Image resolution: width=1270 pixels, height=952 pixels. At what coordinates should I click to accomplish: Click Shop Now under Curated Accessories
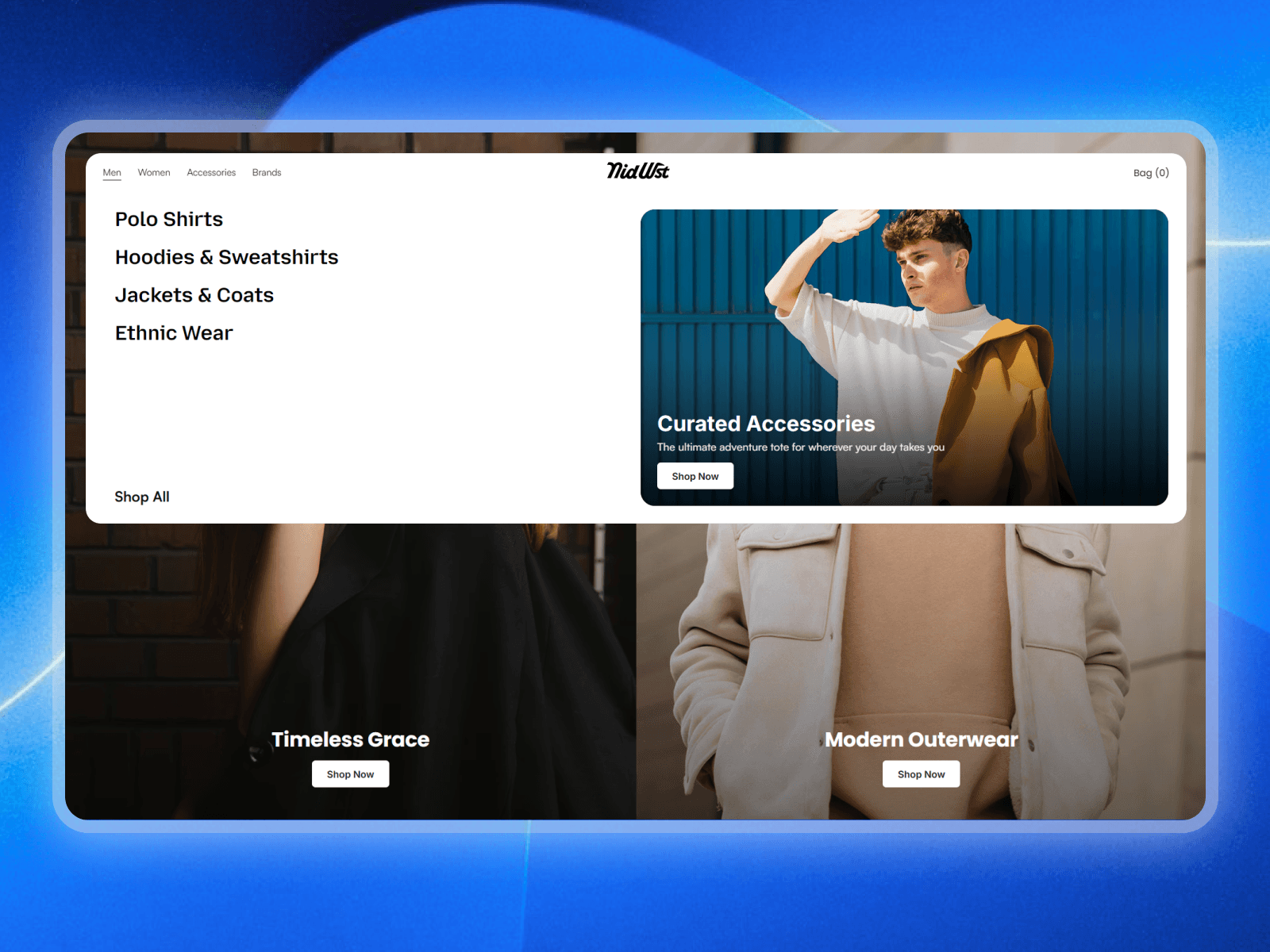[695, 476]
